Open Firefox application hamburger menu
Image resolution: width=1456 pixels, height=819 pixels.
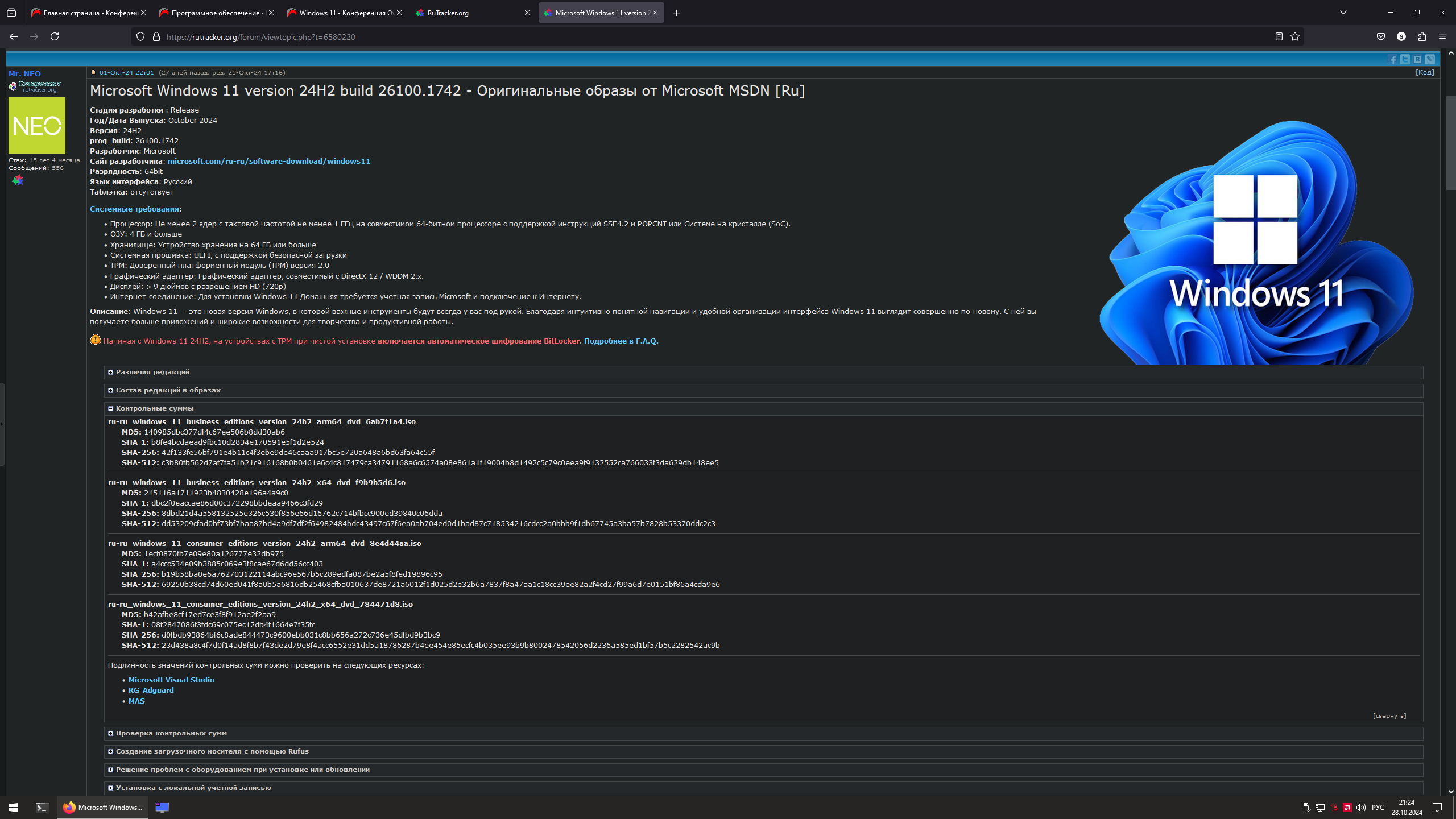coord(1442,36)
